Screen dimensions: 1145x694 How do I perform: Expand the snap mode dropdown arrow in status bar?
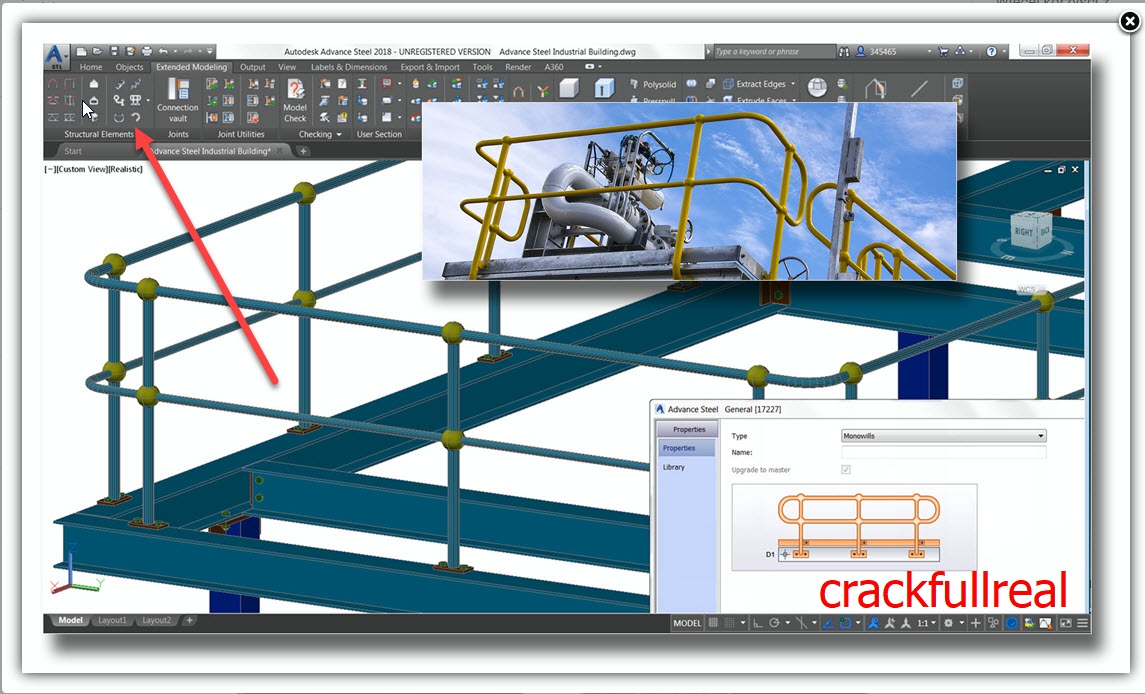point(743,623)
